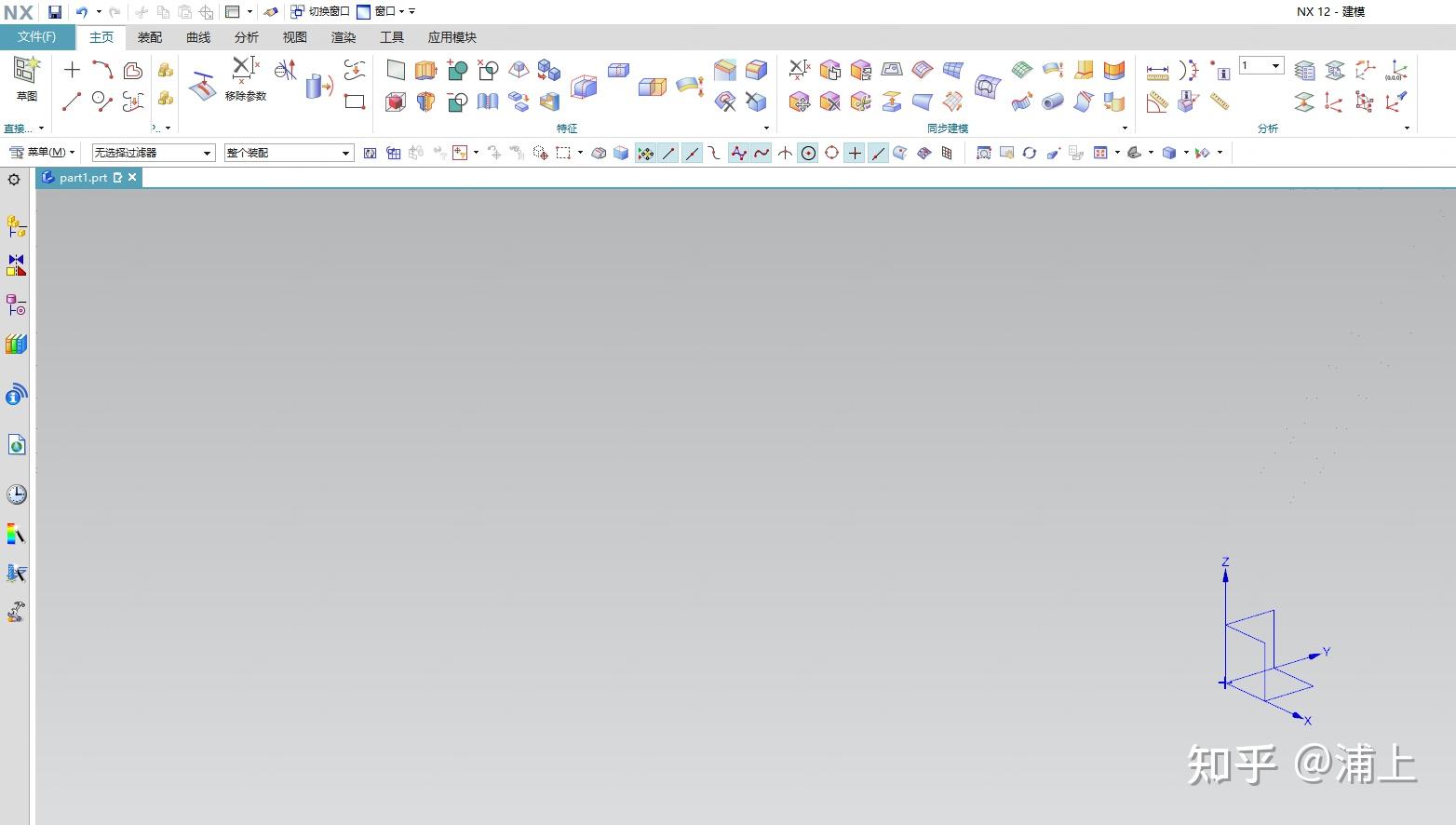Screen dimensions: 1456x825
Task: Click the Unite boolean icon
Action: click(457, 70)
